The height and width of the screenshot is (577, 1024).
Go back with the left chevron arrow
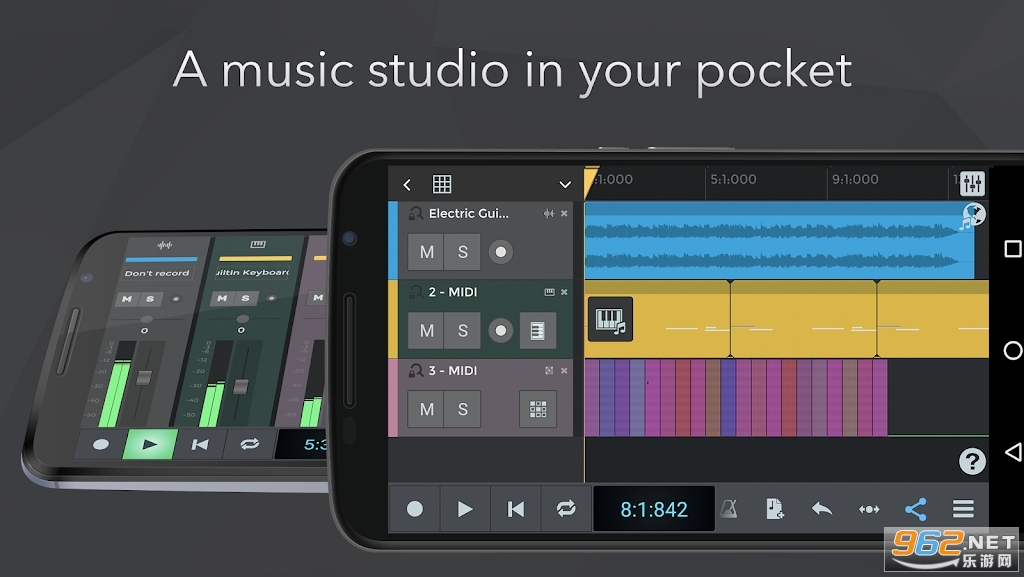point(407,185)
